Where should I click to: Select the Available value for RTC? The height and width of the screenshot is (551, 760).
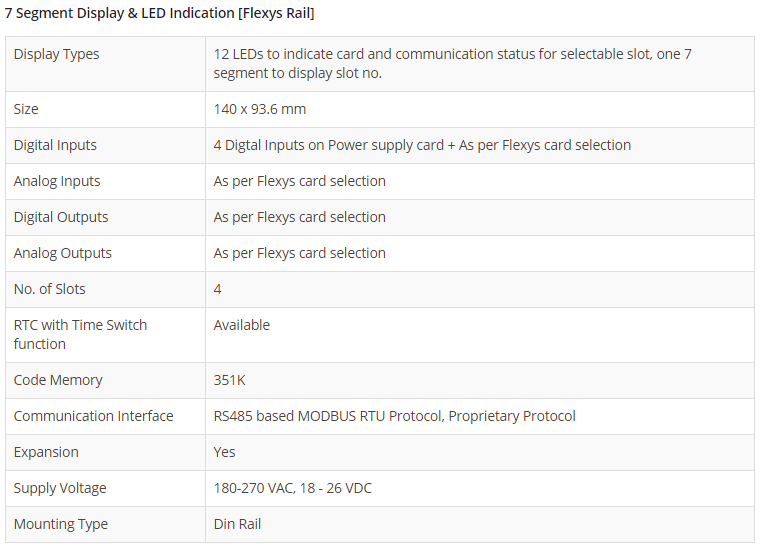pos(242,325)
